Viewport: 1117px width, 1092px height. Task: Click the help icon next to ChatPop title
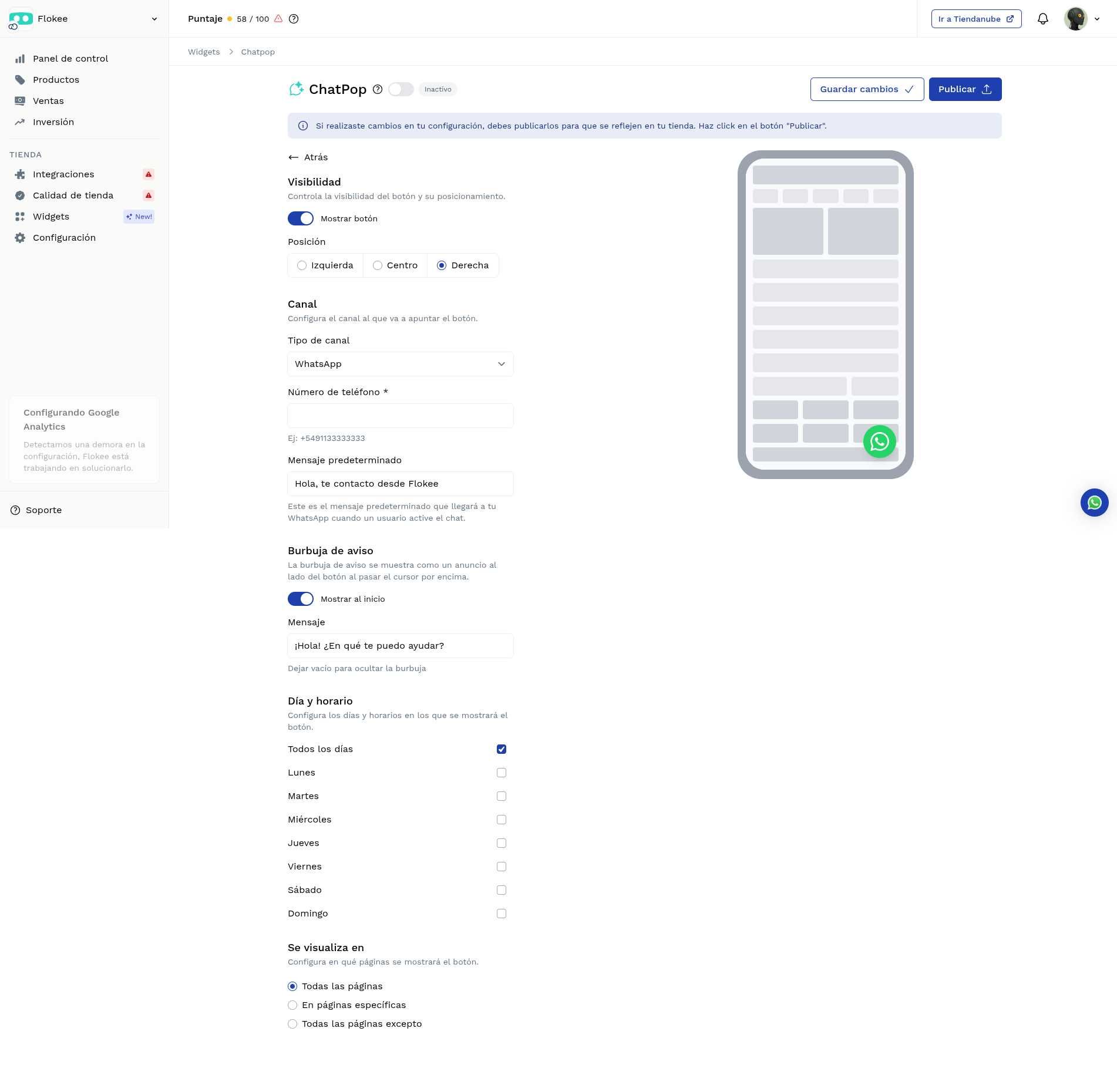(x=378, y=89)
